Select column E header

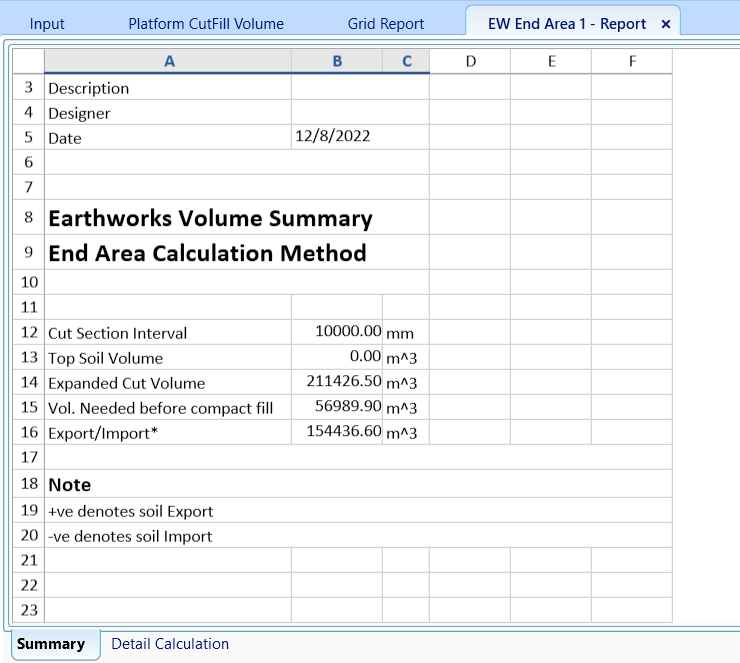[551, 61]
